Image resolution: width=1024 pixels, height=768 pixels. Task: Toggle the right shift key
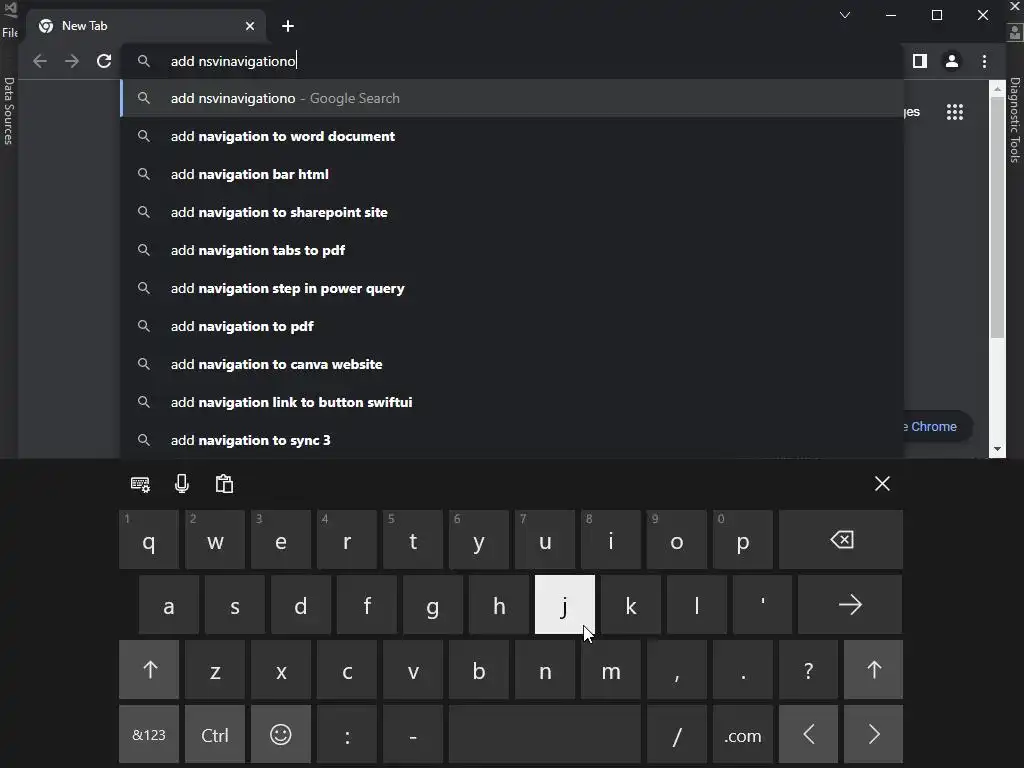click(x=874, y=670)
